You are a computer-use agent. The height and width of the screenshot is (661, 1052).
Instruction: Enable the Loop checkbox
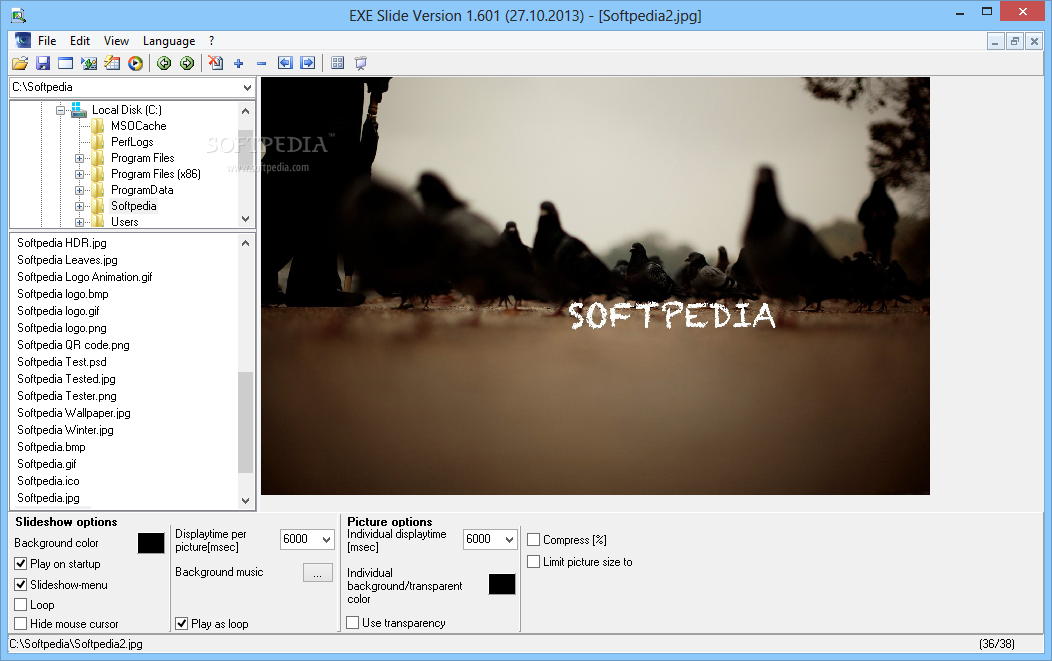(21, 605)
